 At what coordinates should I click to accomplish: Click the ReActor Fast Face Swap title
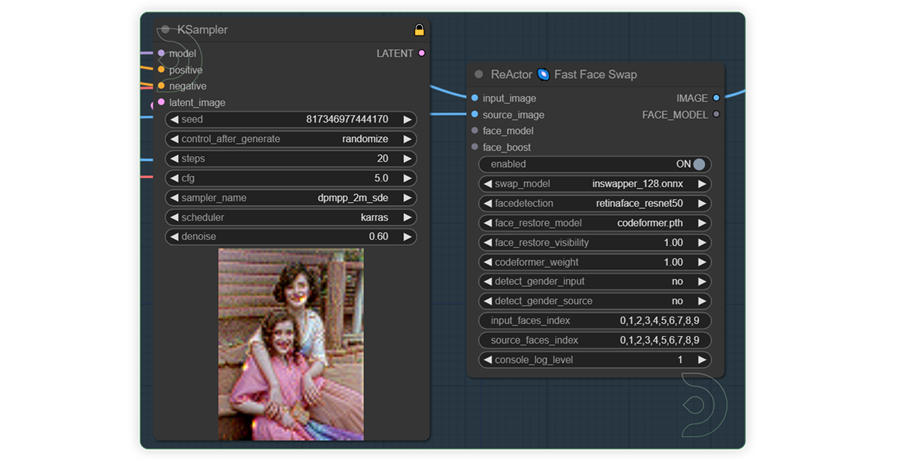pos(564,75)
